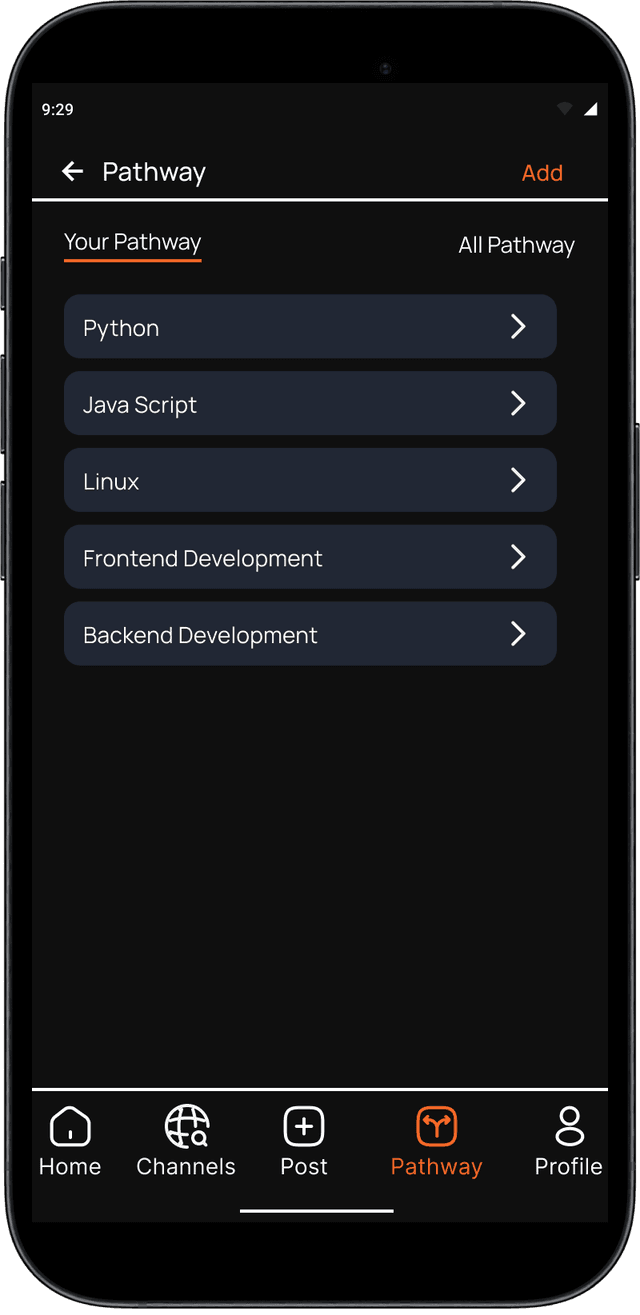Tap the back arrow icon
The image size is (640, 1315).
tap(72, 171)
